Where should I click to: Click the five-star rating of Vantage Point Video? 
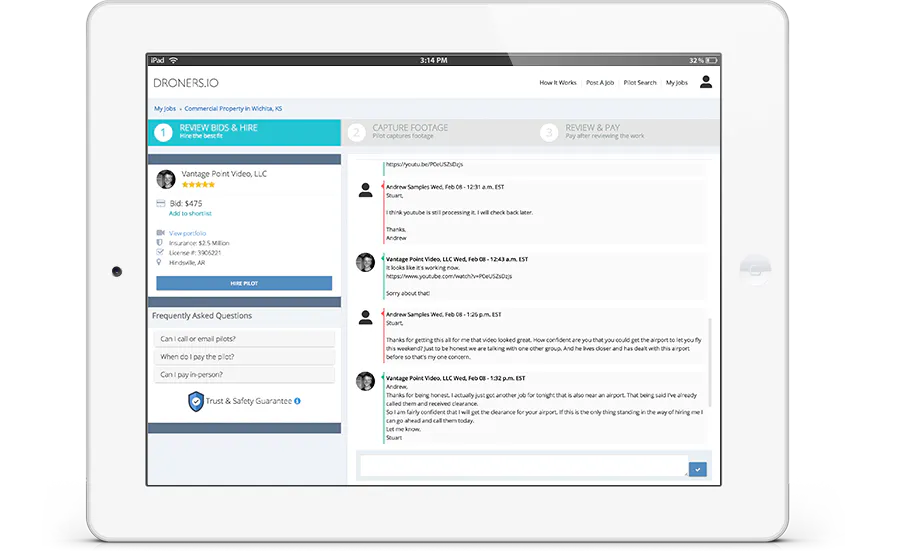(198, 184)
